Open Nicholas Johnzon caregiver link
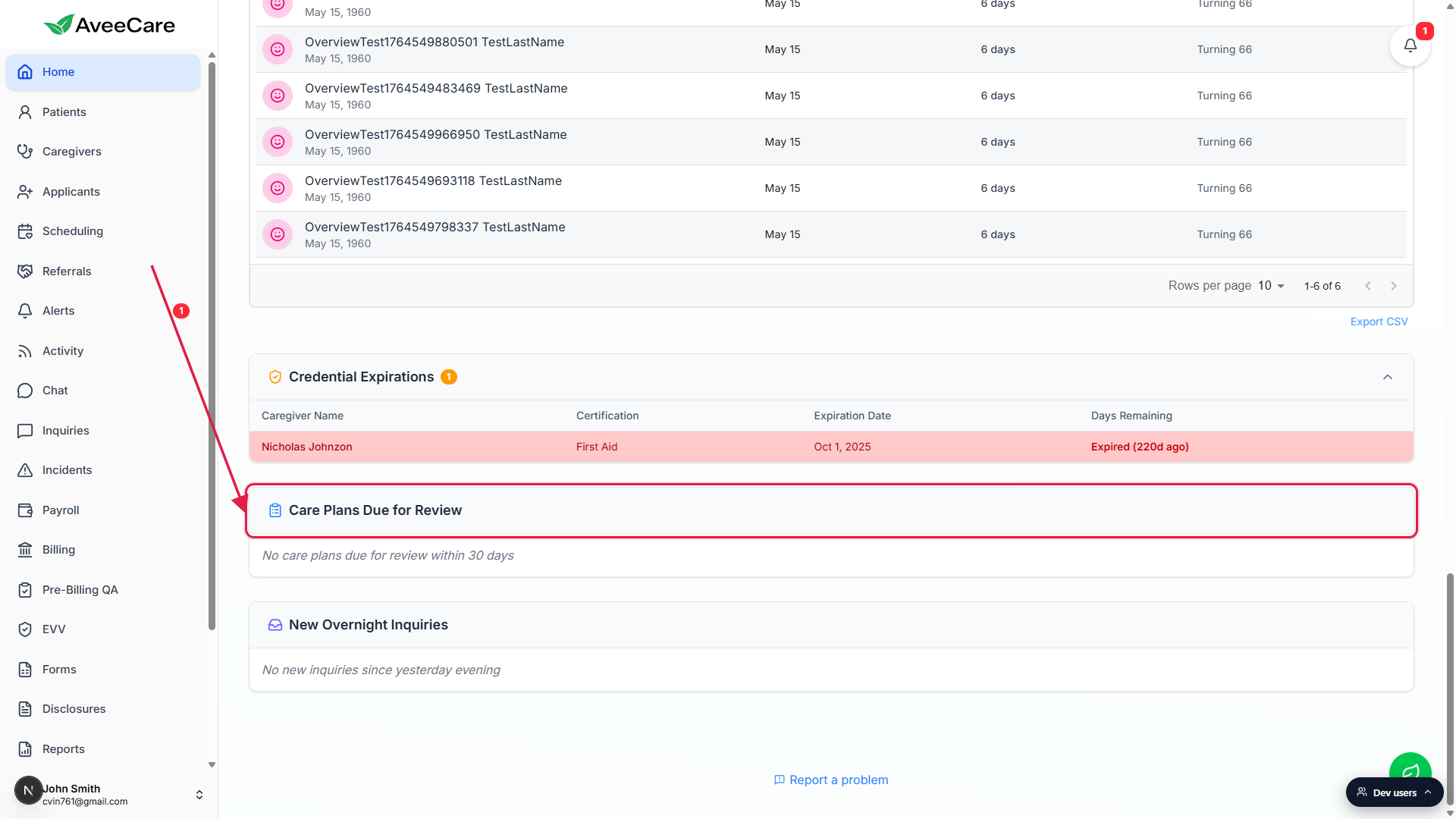1456x819 pixels. coord(306,447)
